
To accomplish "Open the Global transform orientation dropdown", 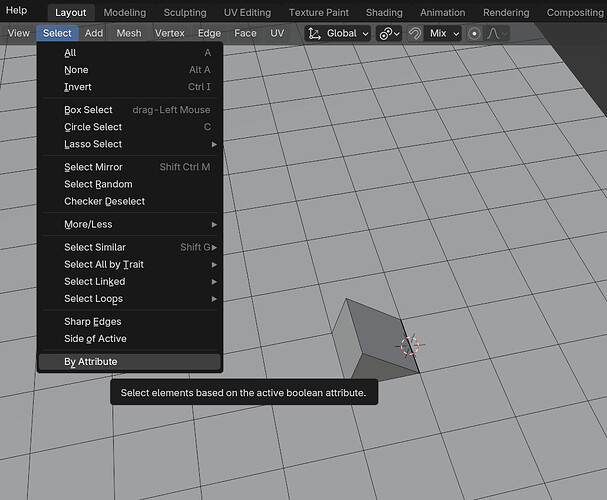I will point(338,34).
